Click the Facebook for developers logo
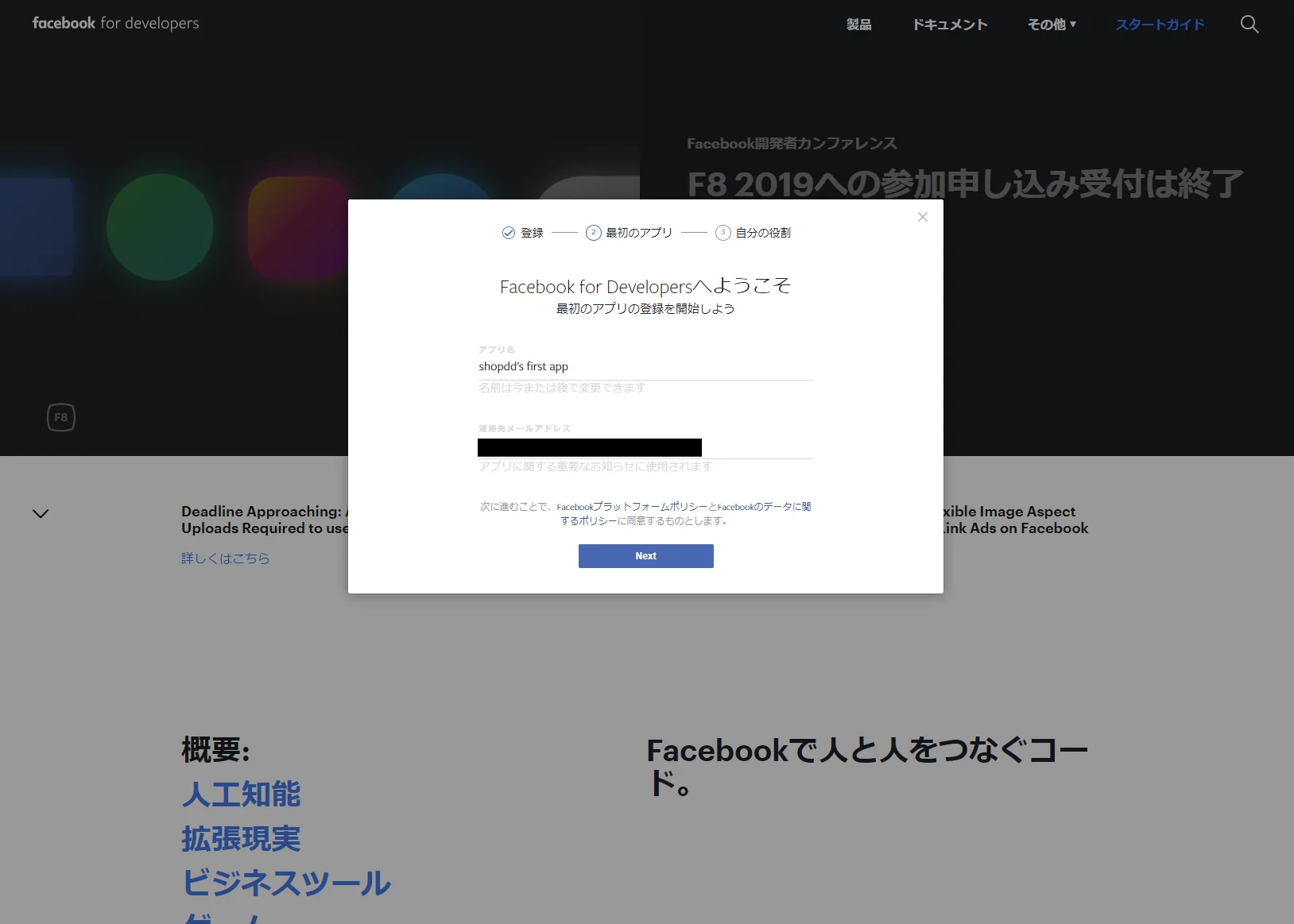The height and width of the screenshot is (924, 1294). [115, 23]
